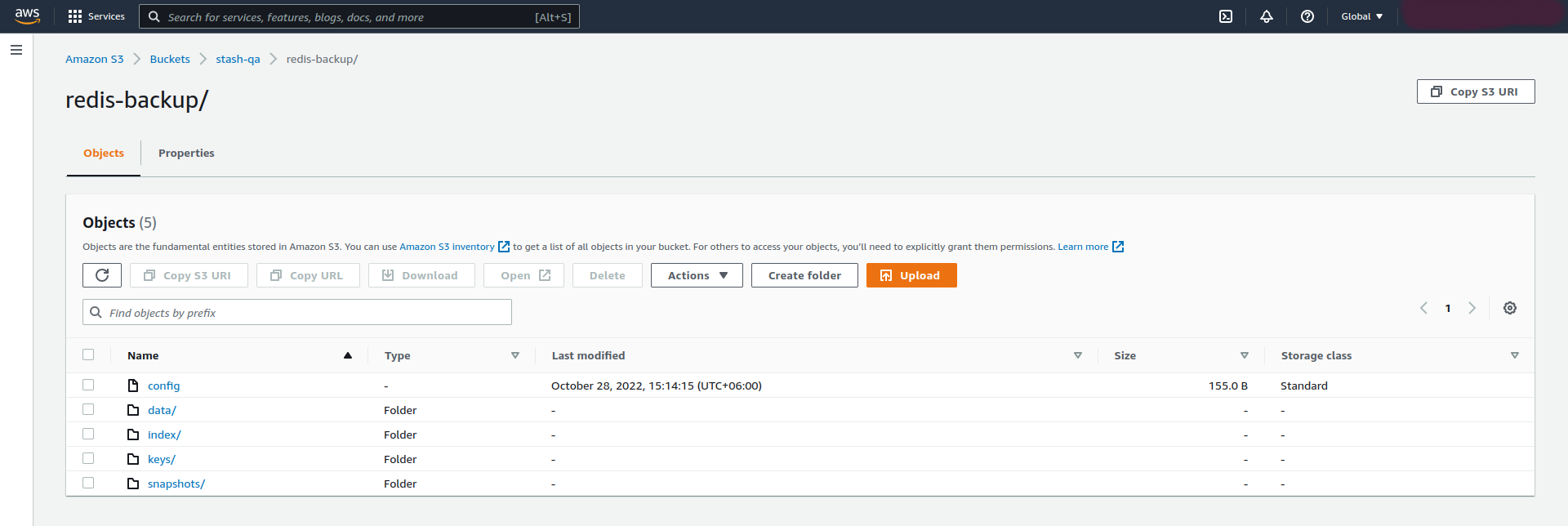This screenshot has height=526, width=1568.
Task: Tick the checkbox for snapshots/ folder
Action: point(88,483)
